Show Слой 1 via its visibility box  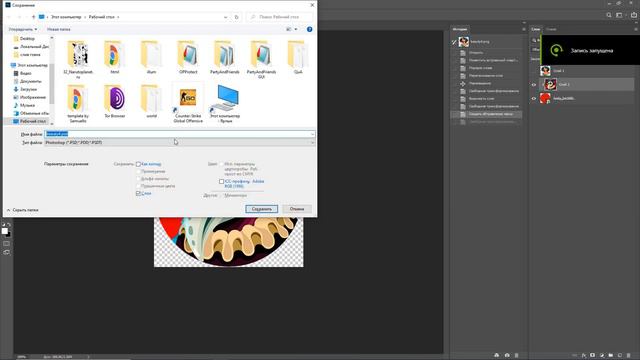tap(533, 71)
